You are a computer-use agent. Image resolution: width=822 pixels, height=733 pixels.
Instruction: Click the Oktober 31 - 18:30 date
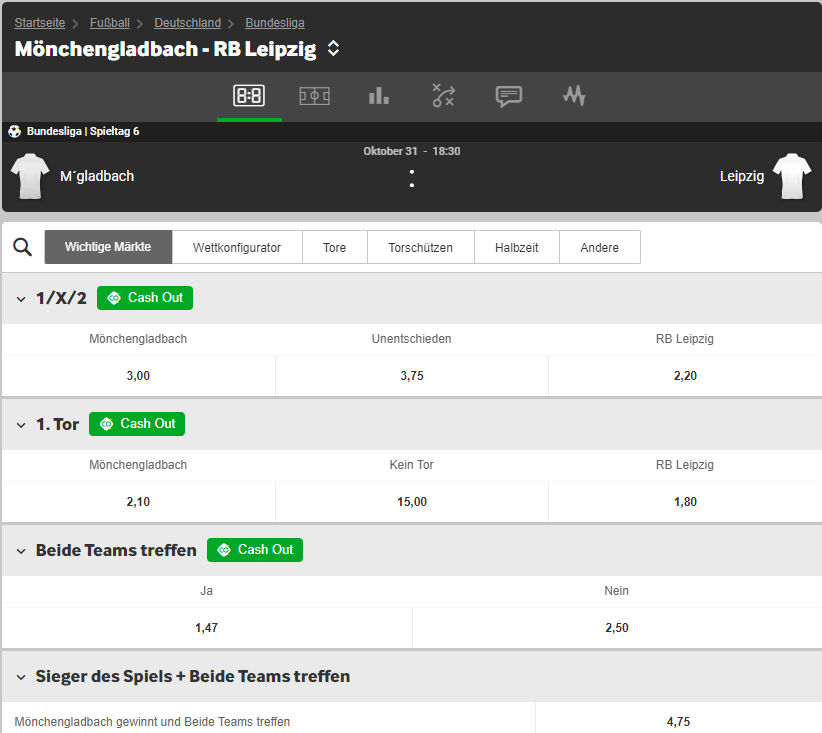(412, 151)
